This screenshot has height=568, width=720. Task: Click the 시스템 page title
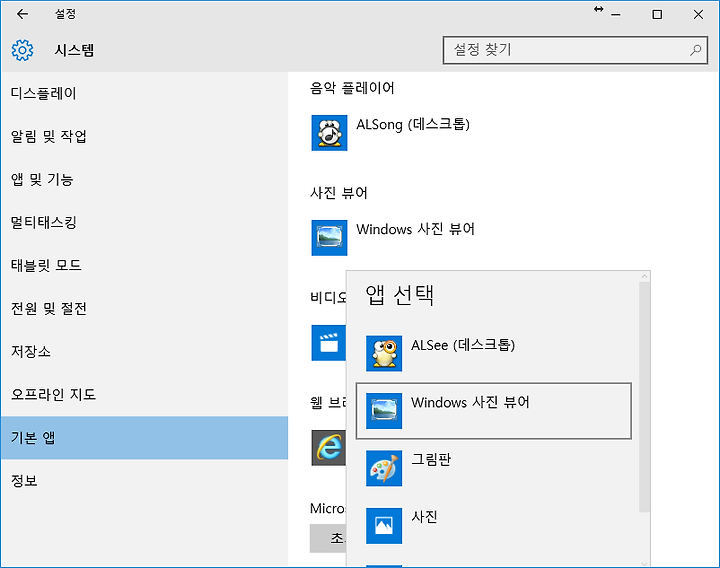click(74, 50)
